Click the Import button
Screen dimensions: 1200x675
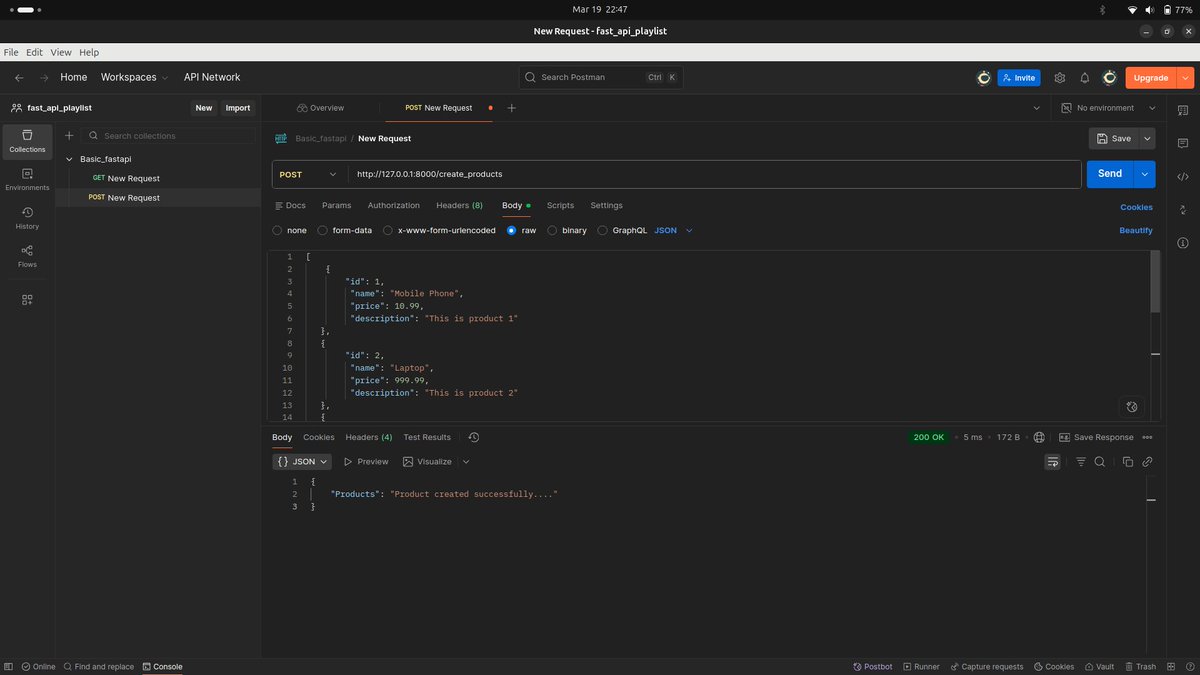tap(238, 108)
